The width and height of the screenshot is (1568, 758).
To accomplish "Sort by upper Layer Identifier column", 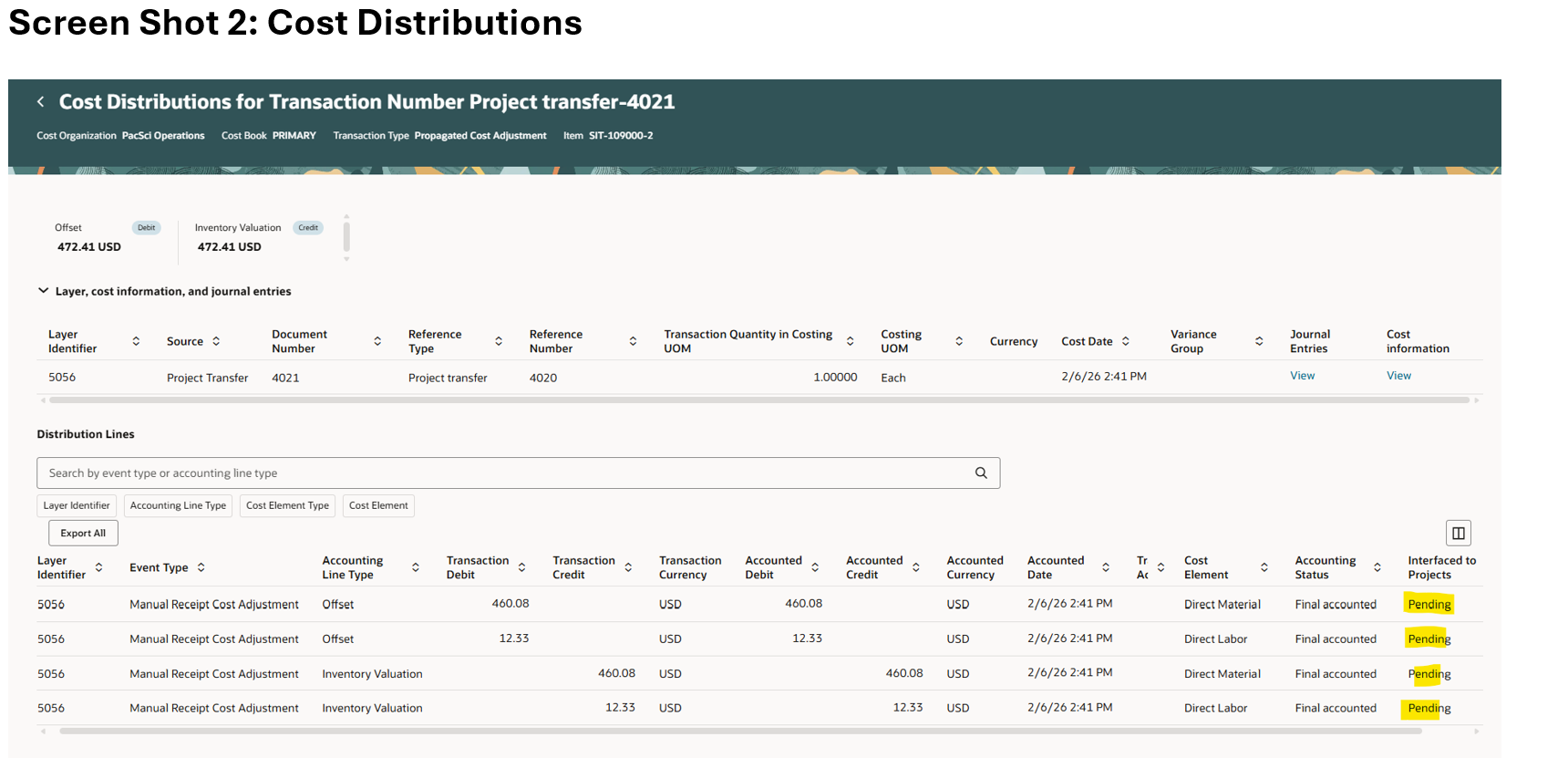I will [136, 341].
